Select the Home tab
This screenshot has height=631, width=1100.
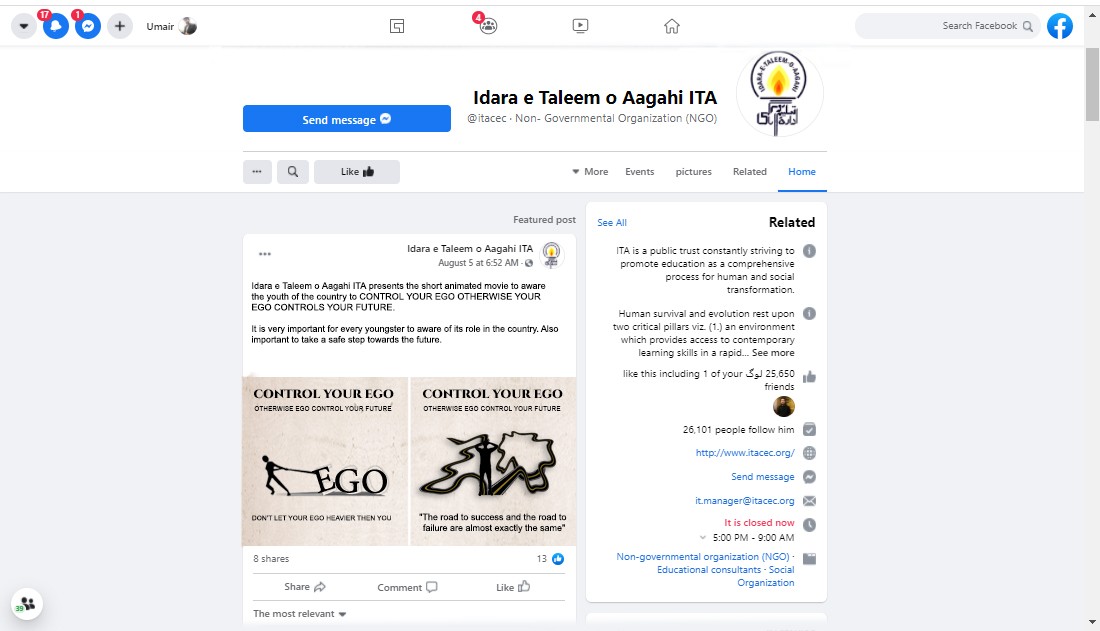pos(802,172)
